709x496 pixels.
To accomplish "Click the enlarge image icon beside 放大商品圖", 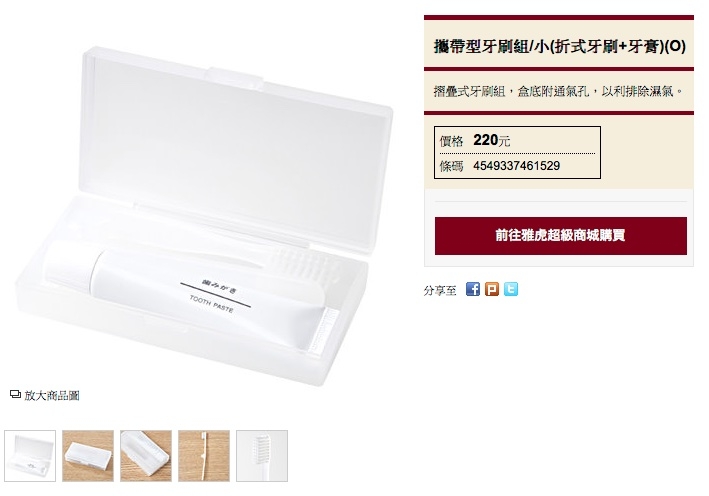I will pos(15,395).
